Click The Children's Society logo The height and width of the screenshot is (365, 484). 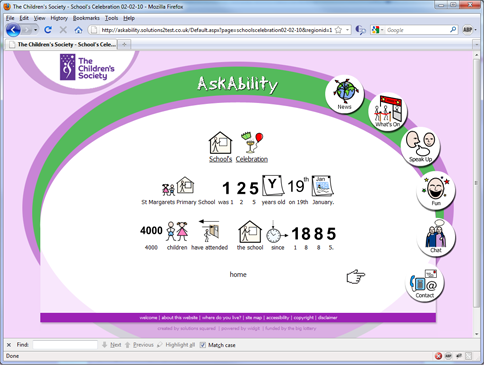87,68
